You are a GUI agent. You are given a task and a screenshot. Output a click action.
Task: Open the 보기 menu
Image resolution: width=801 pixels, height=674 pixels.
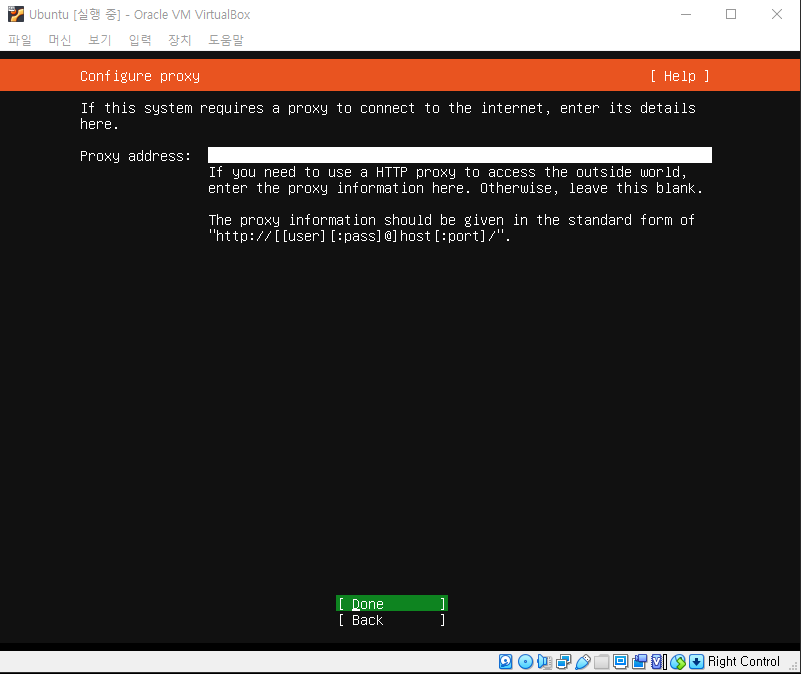click(x=100, y=40)
